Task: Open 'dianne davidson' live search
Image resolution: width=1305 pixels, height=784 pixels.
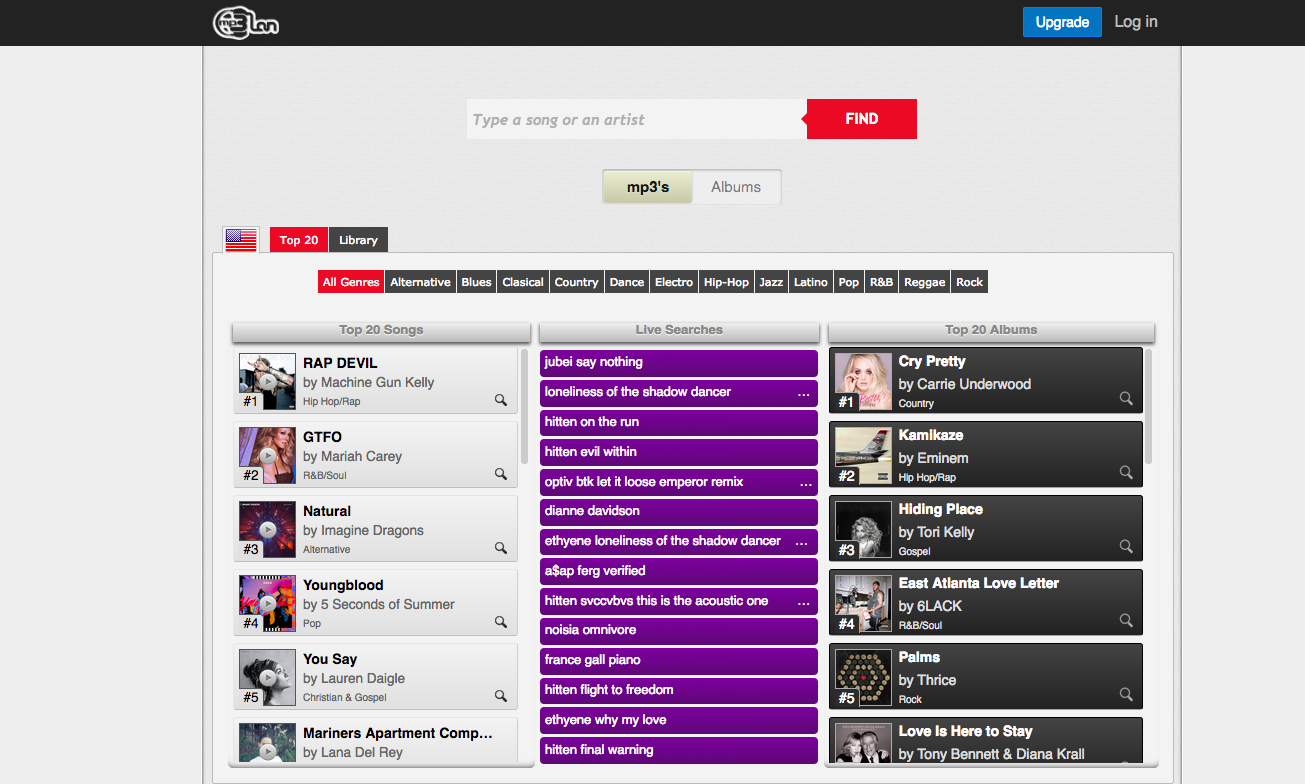Action: coord(679,511)
